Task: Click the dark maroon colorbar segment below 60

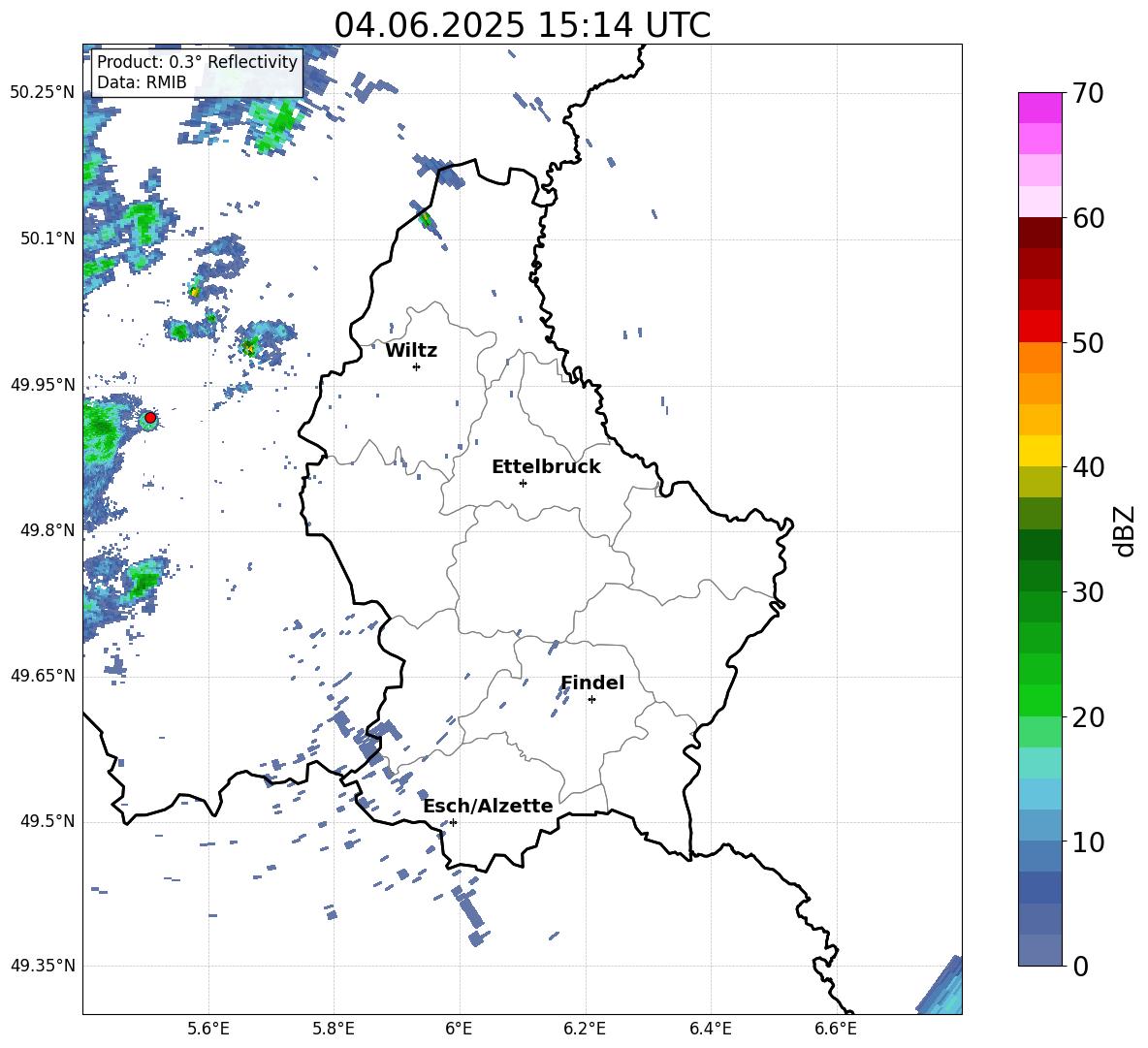Action: click(x=1039, y=233)
